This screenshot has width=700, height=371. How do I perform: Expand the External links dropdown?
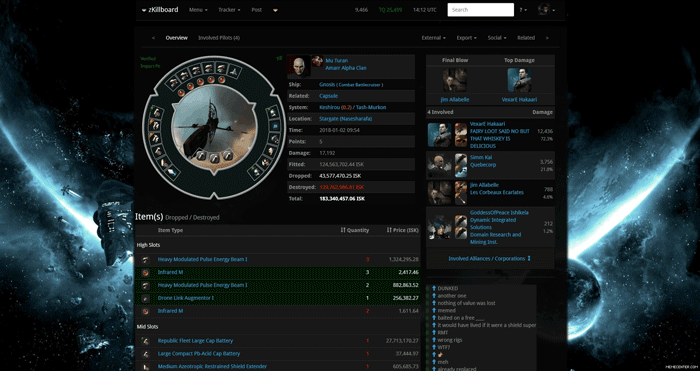434,38
